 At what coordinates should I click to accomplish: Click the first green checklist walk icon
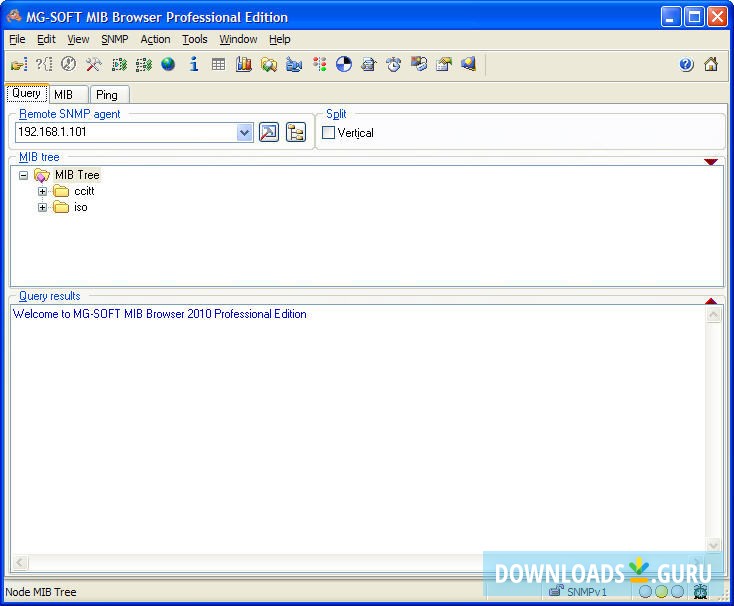point(119,64)
